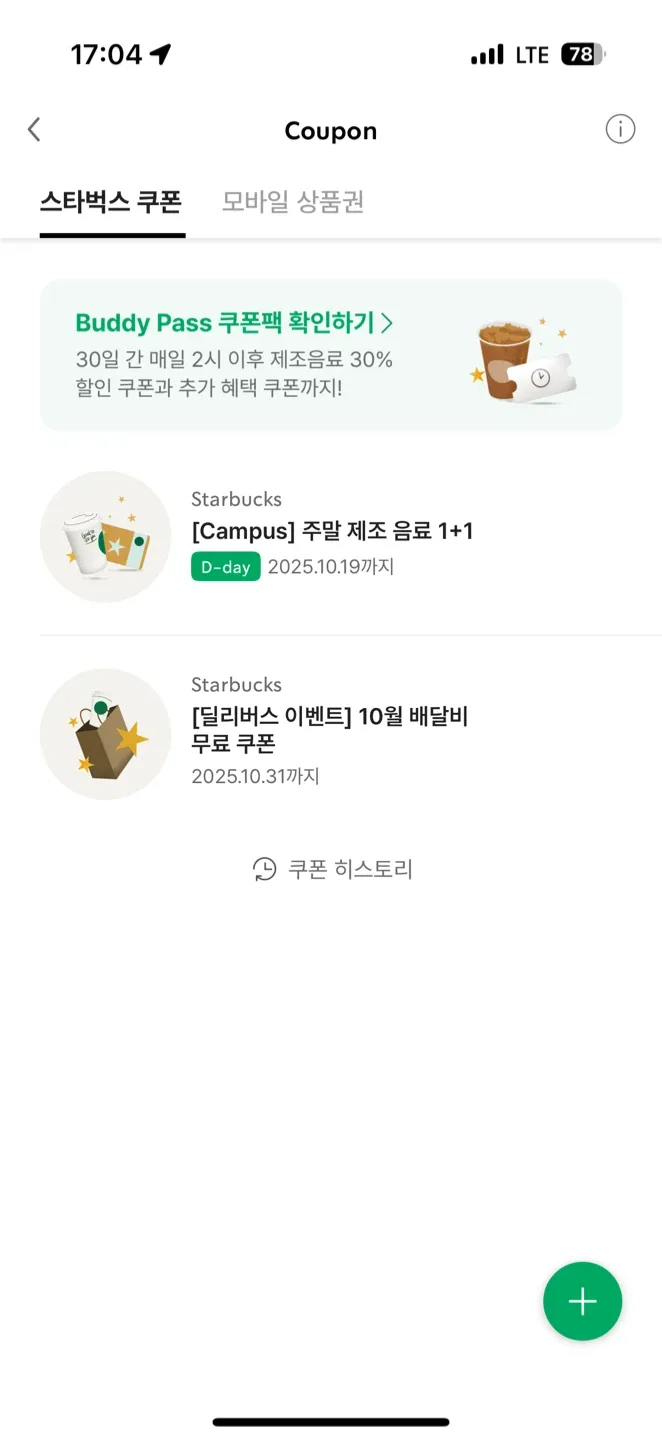Open the coupon info icon
This screenshot has height=1440, width=662.
click(620, 130)
